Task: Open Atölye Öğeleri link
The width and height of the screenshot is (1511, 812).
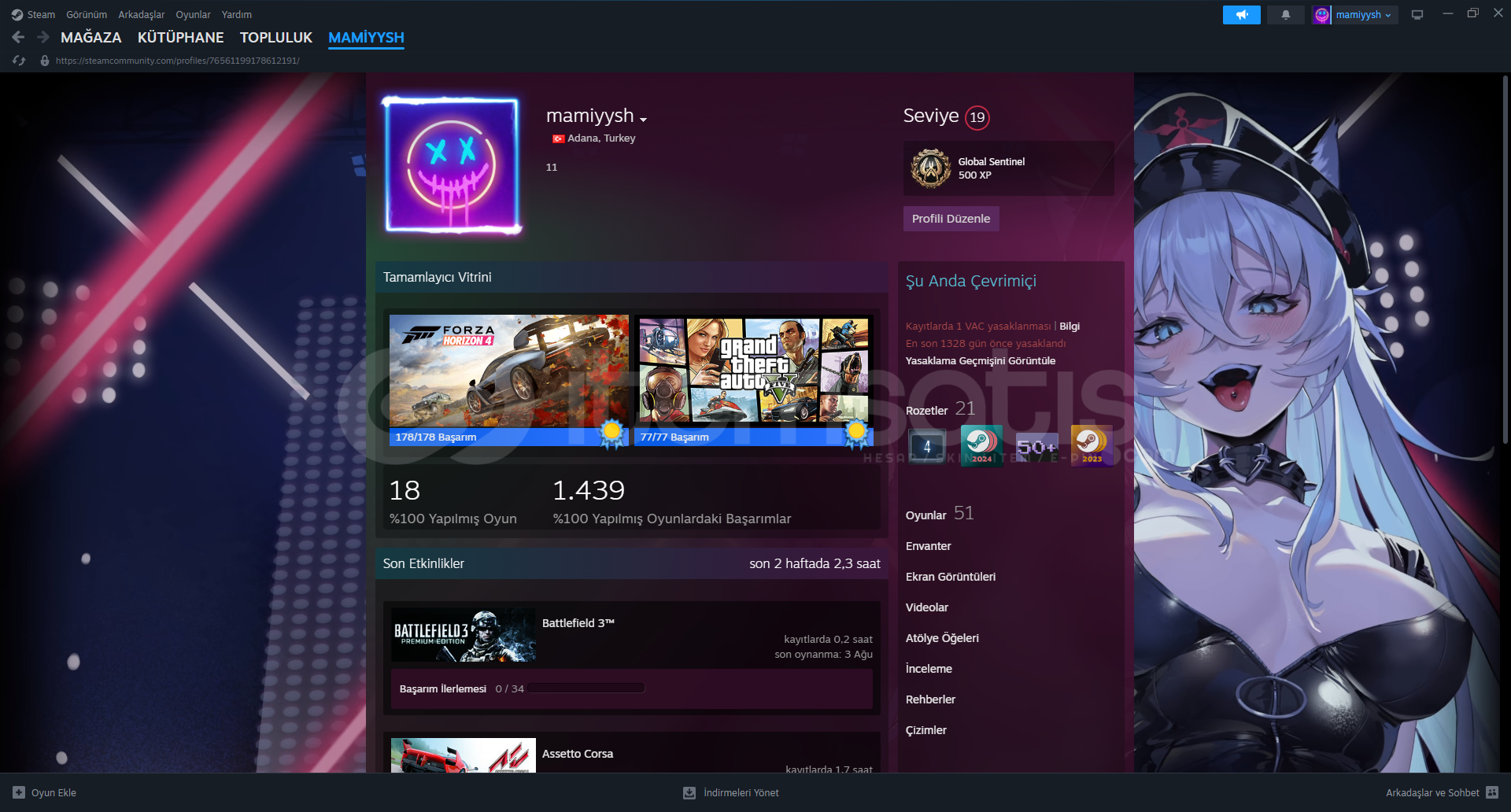Action: 942,638
